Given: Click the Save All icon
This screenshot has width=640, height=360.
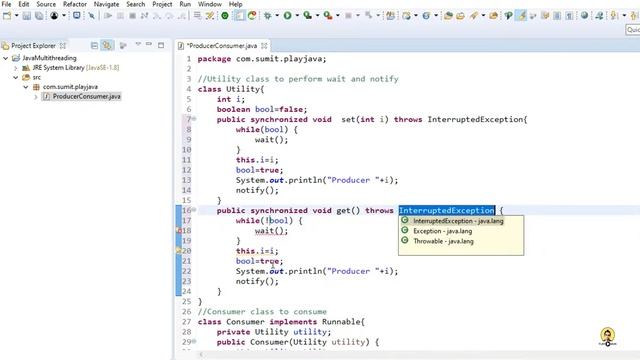Looking at the screenshot, I should 39,16.
